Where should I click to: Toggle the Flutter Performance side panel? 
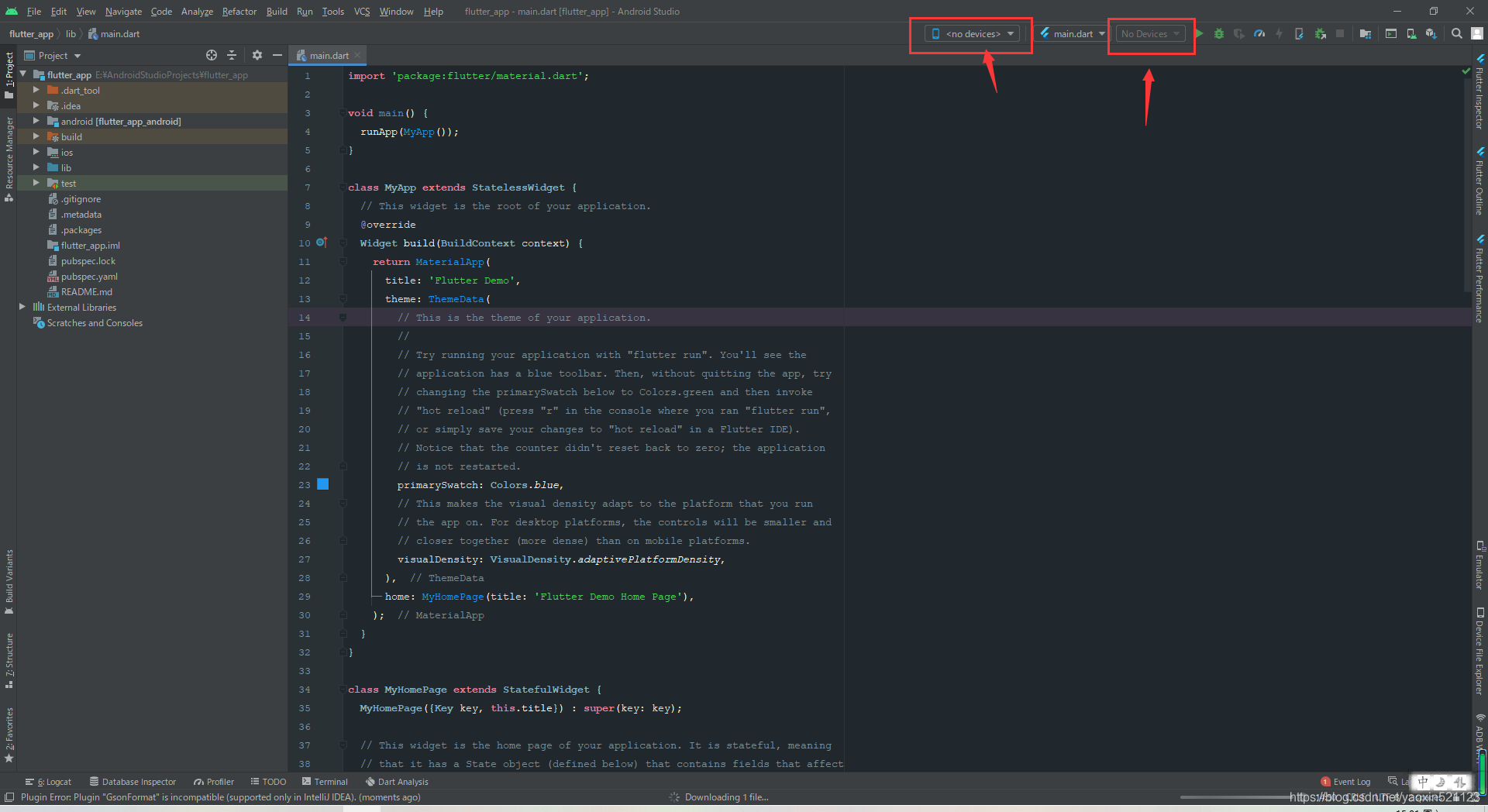[1479, 279]
